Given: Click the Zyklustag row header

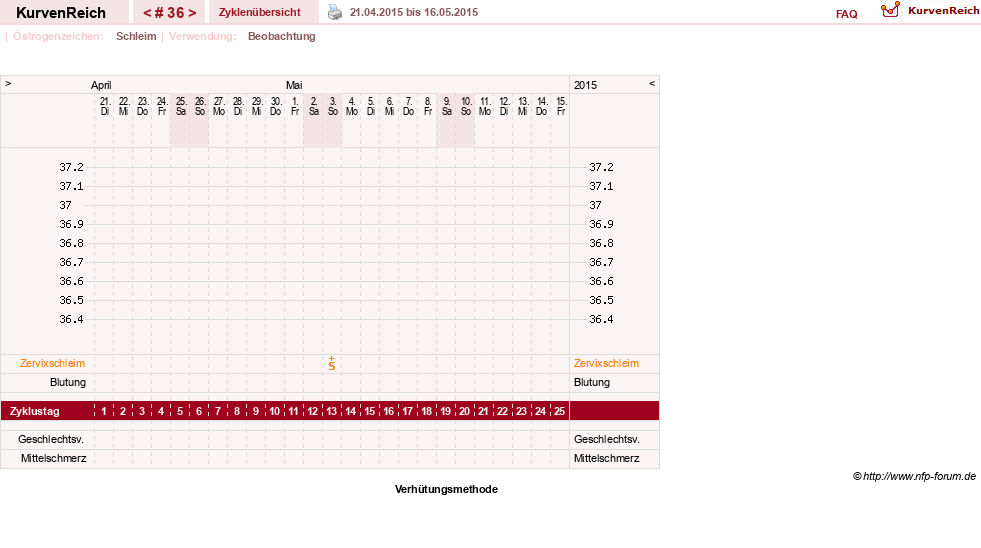Looking at the screenshot, I should coord(34,411).
